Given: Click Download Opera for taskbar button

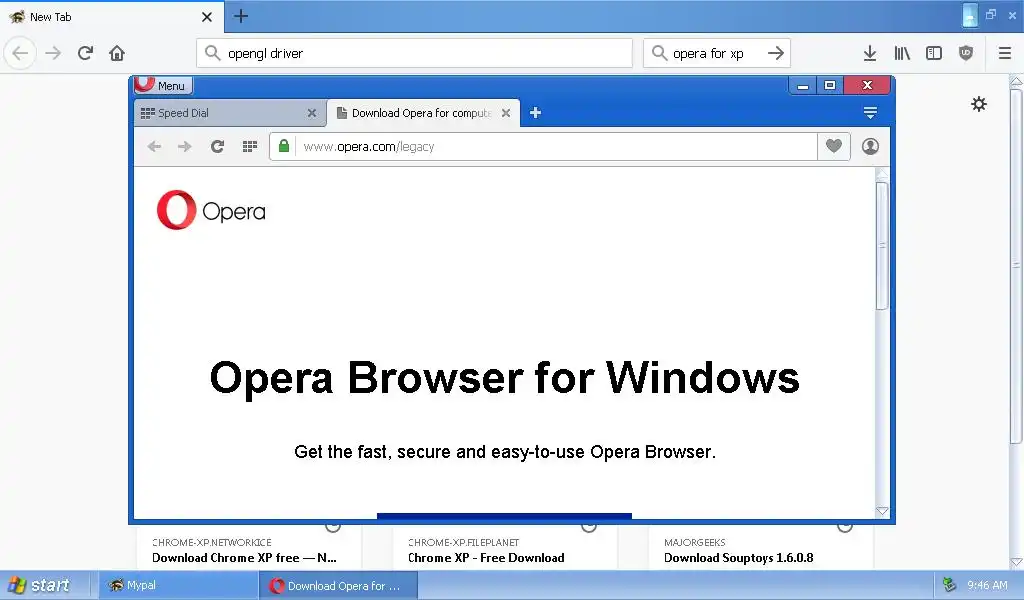Looking at the screenshot, I should tap(338, 586).
